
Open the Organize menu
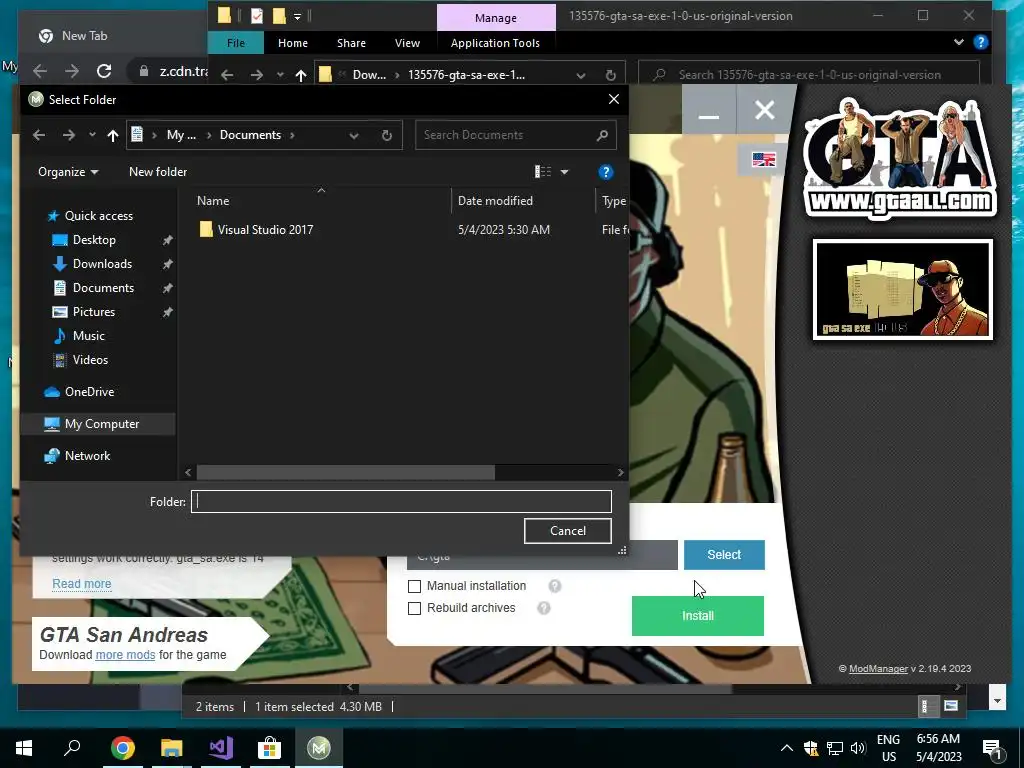68,172
